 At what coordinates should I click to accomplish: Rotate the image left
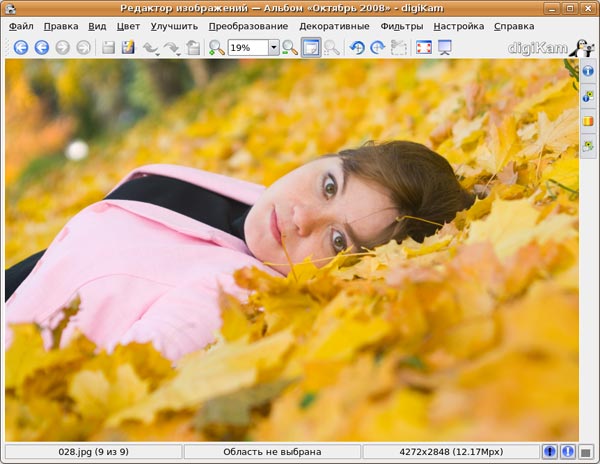(356, 47)
